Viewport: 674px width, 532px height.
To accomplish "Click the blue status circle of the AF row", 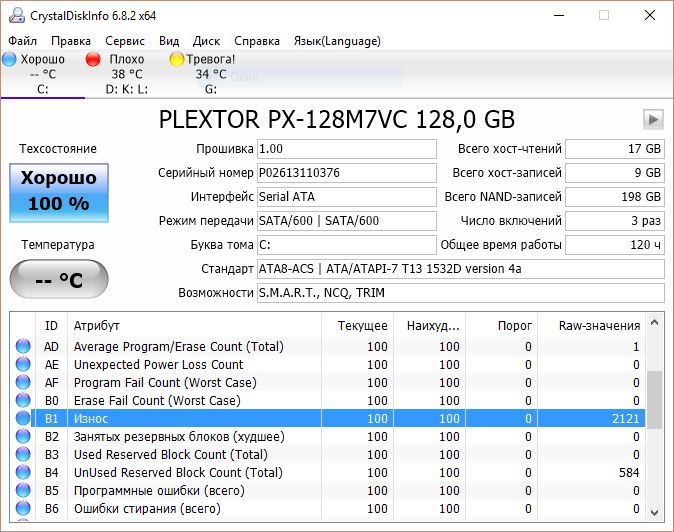I will tap(23, 382).
